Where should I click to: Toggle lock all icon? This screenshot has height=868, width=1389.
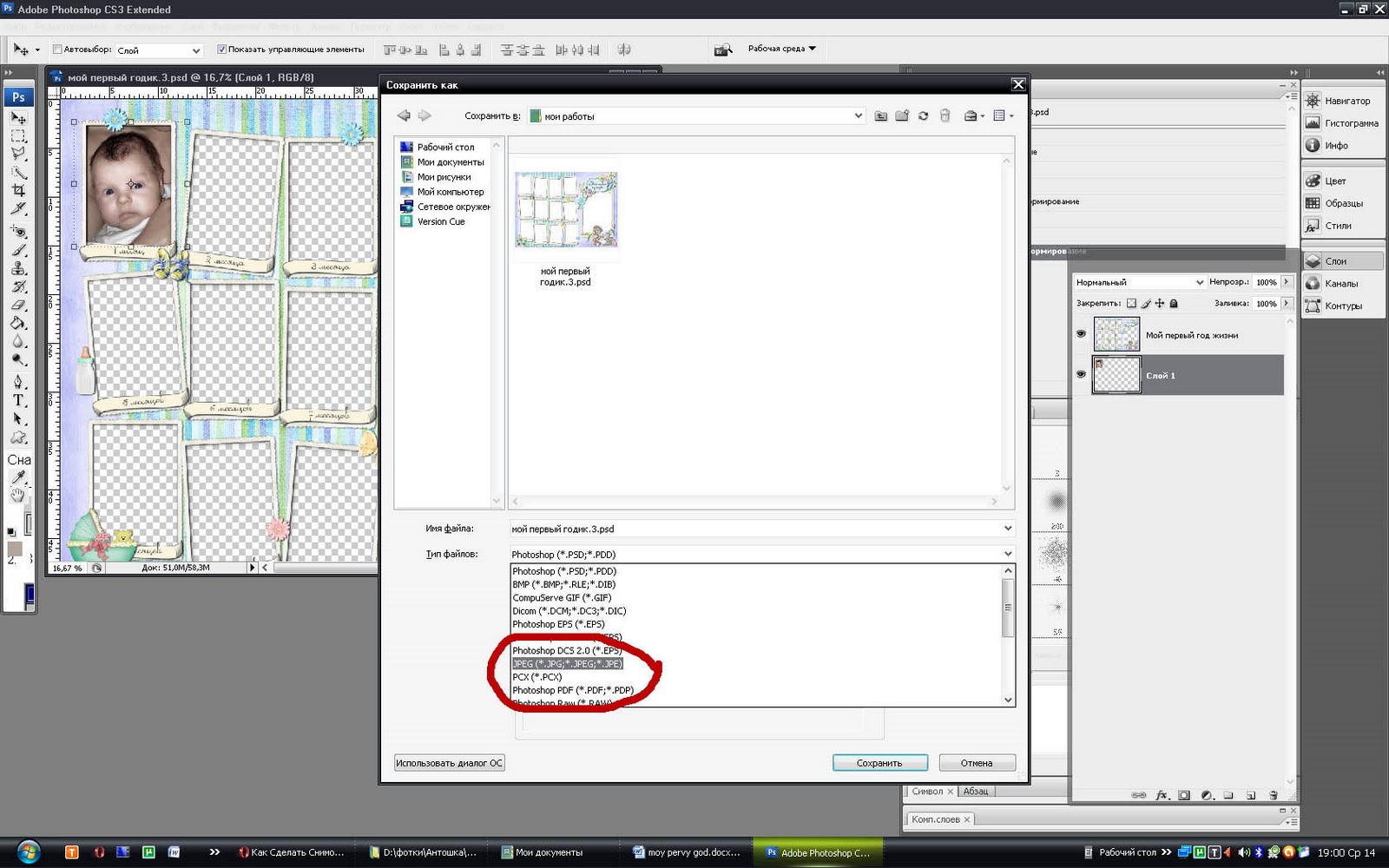pyautogui.click(x=1174, y=304)
